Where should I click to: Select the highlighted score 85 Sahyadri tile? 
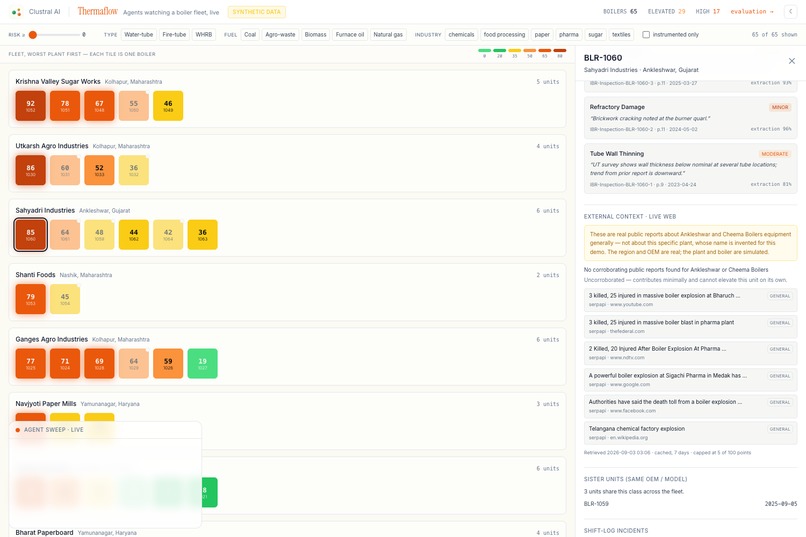pyautogui.click(x=30, y=235)
